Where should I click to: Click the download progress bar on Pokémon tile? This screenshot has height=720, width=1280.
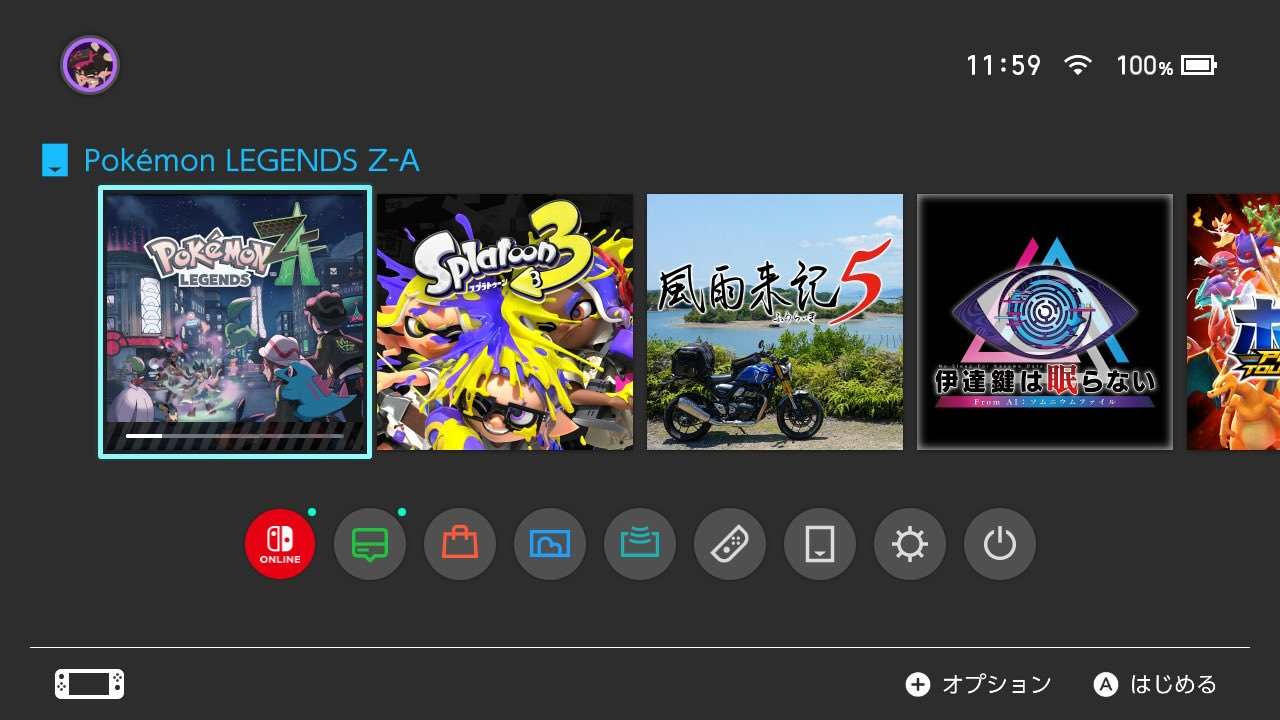235,436
